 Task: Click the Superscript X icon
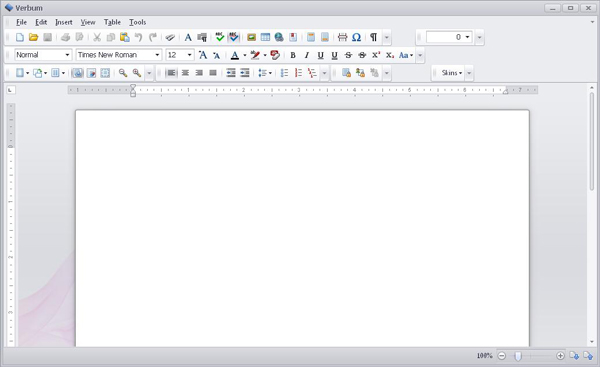click(x=376, y=55)
